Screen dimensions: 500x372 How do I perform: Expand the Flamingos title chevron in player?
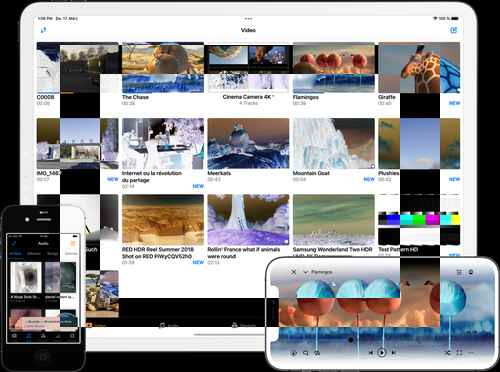coord(305,272)
